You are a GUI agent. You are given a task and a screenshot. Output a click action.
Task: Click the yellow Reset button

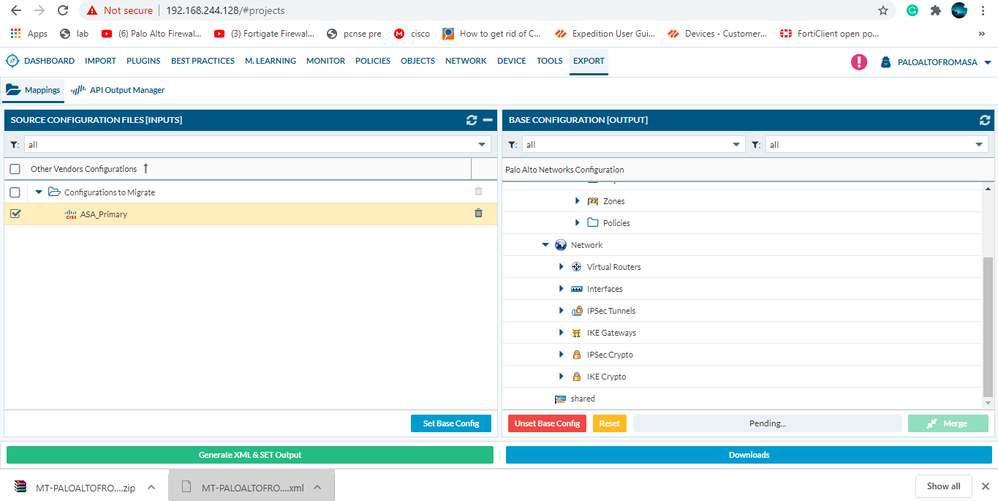point(609,423)
